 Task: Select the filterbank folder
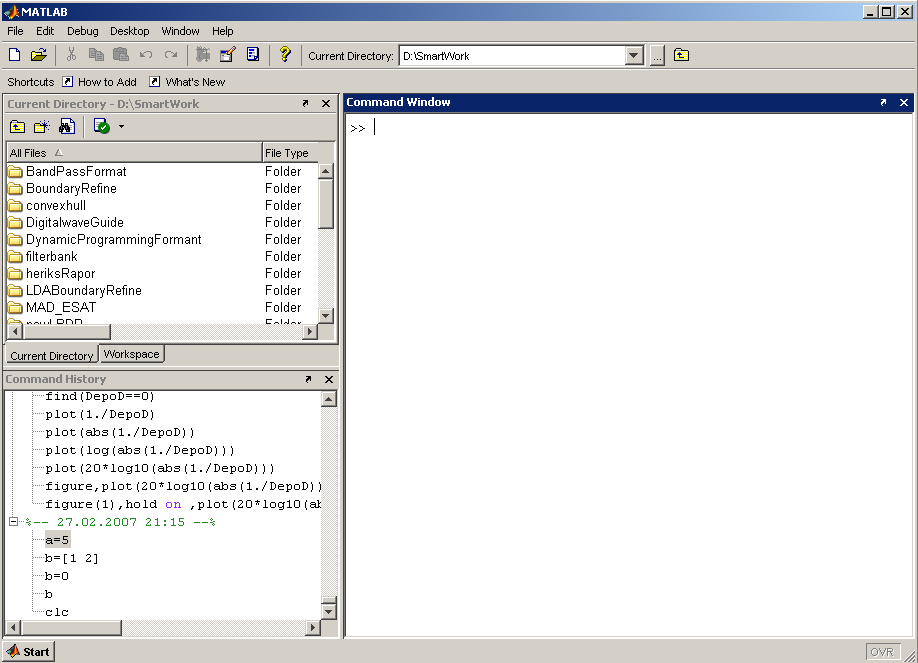52,257
